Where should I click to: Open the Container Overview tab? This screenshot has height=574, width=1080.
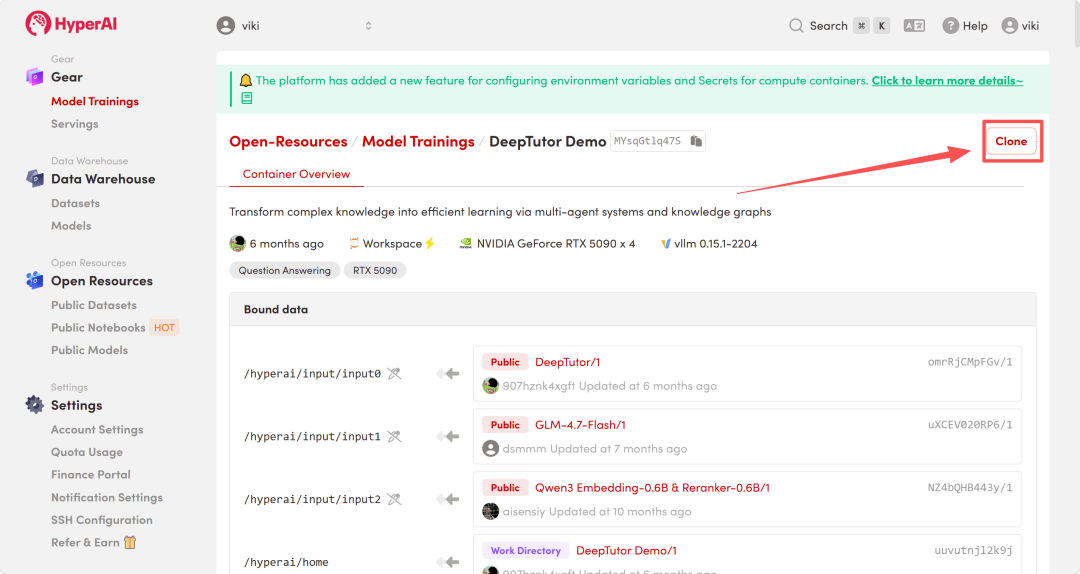coord(296,174)
